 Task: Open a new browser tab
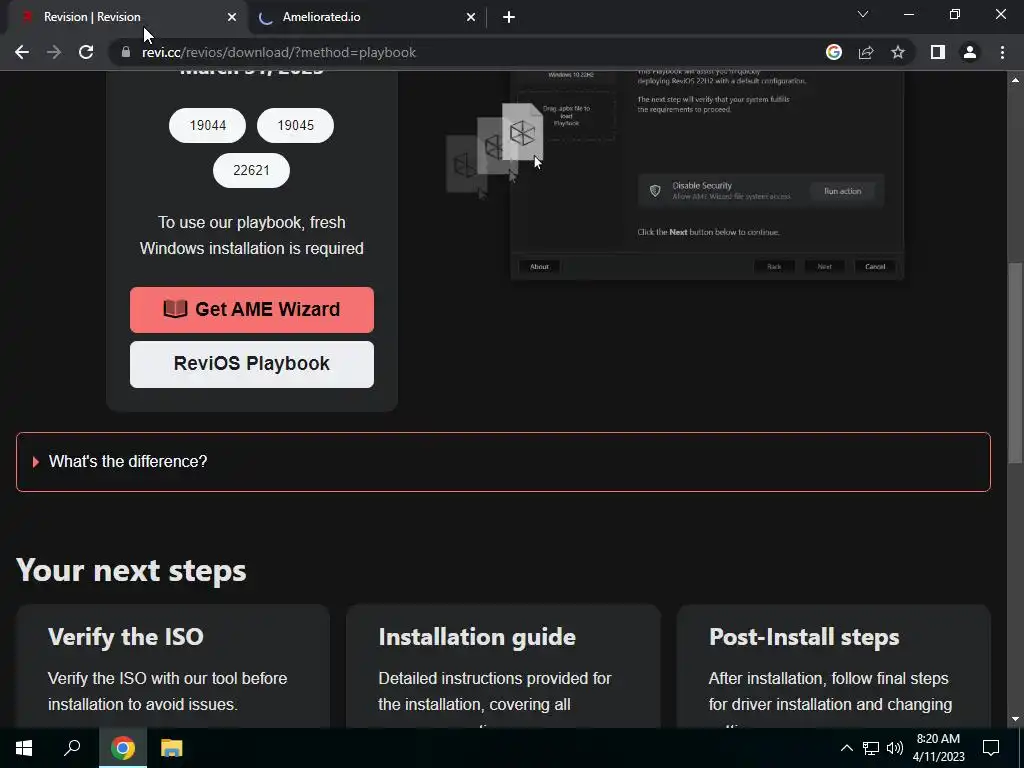click(509, 17)
